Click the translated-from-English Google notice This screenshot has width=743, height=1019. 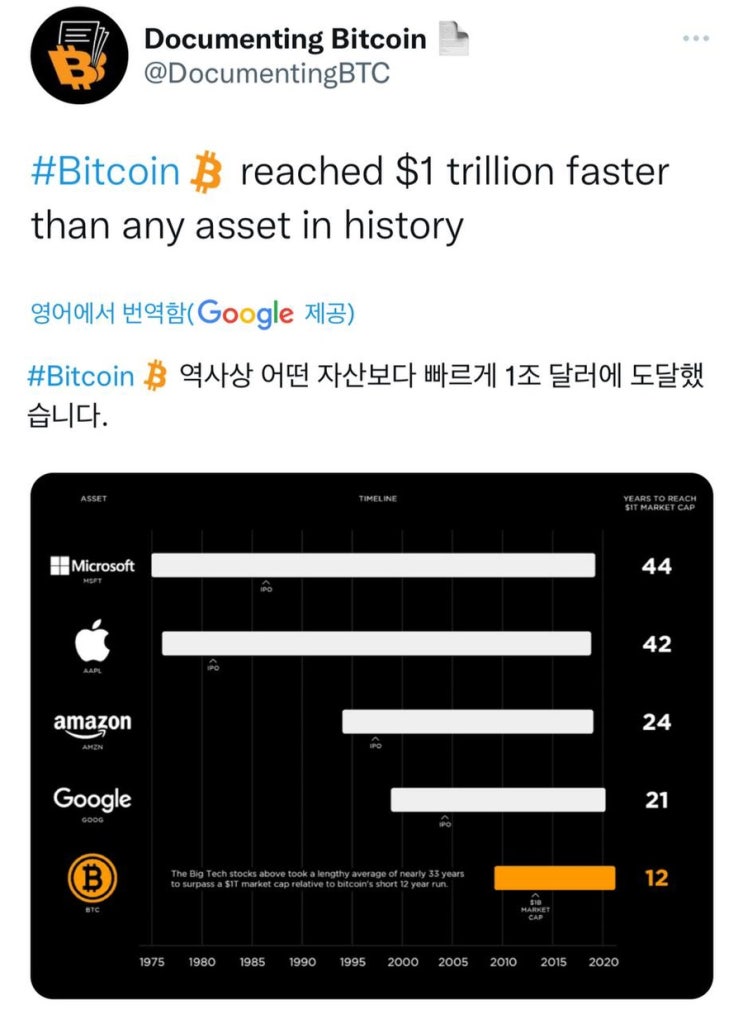192,314
